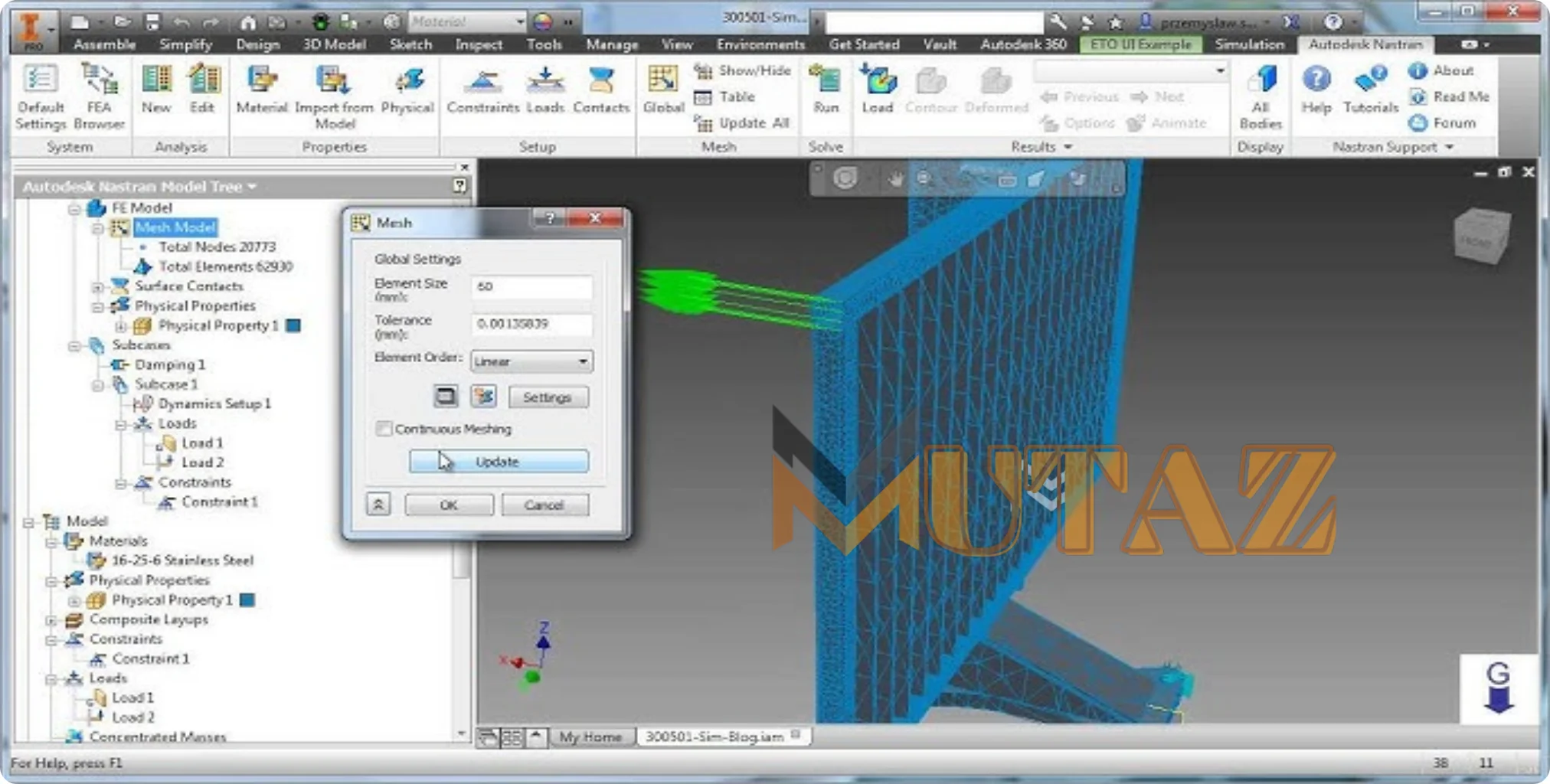Click Show/Hide mesh tool
The width and height of the screenshot is (1550, 784).
click(742, 70)
